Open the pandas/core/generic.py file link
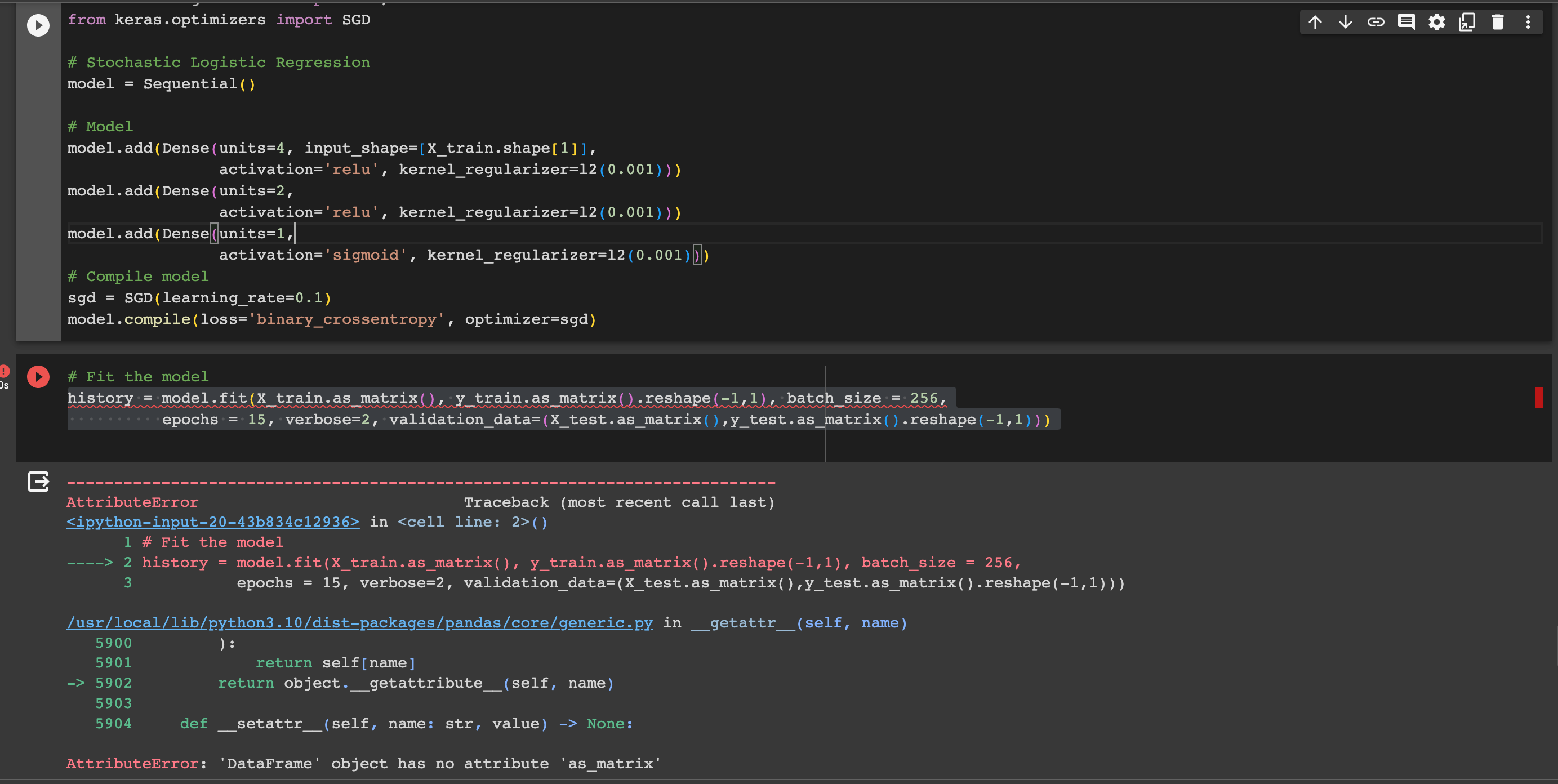Screen dimensions: 1558x784 pyautogui.click(x=359, y=622)
